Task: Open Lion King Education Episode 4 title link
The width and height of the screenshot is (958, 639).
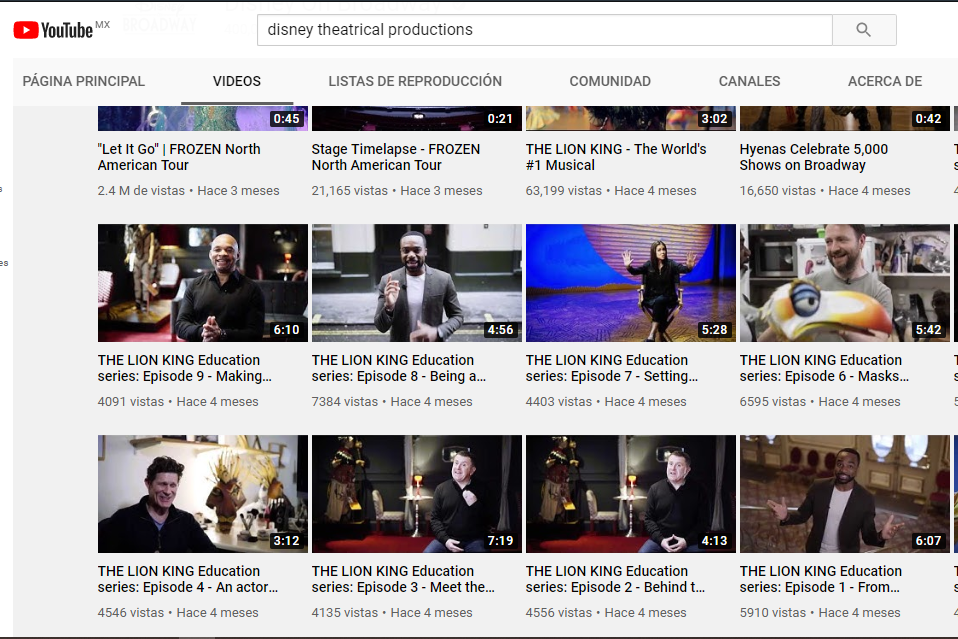Action: click(x=188, y=579)
